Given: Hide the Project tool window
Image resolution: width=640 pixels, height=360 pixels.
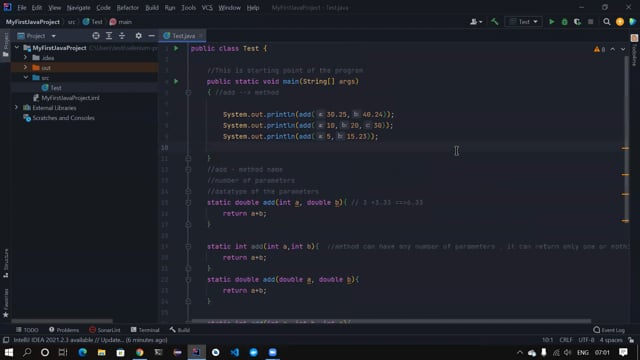Looking at the screenshot, I should click(x=151, y=36).
